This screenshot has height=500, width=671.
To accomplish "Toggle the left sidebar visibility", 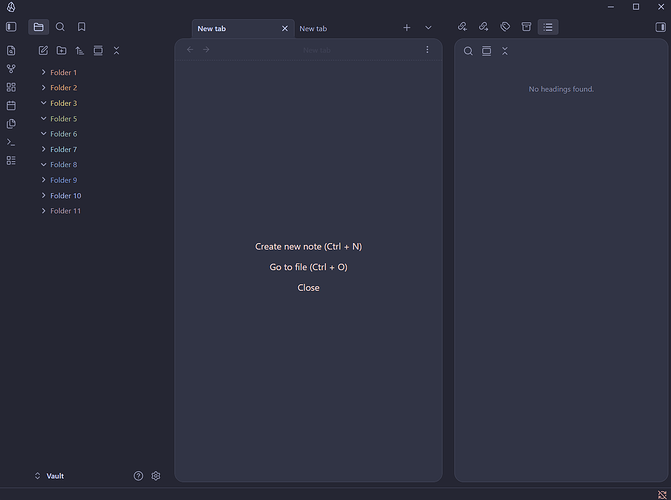I will 11,27.
